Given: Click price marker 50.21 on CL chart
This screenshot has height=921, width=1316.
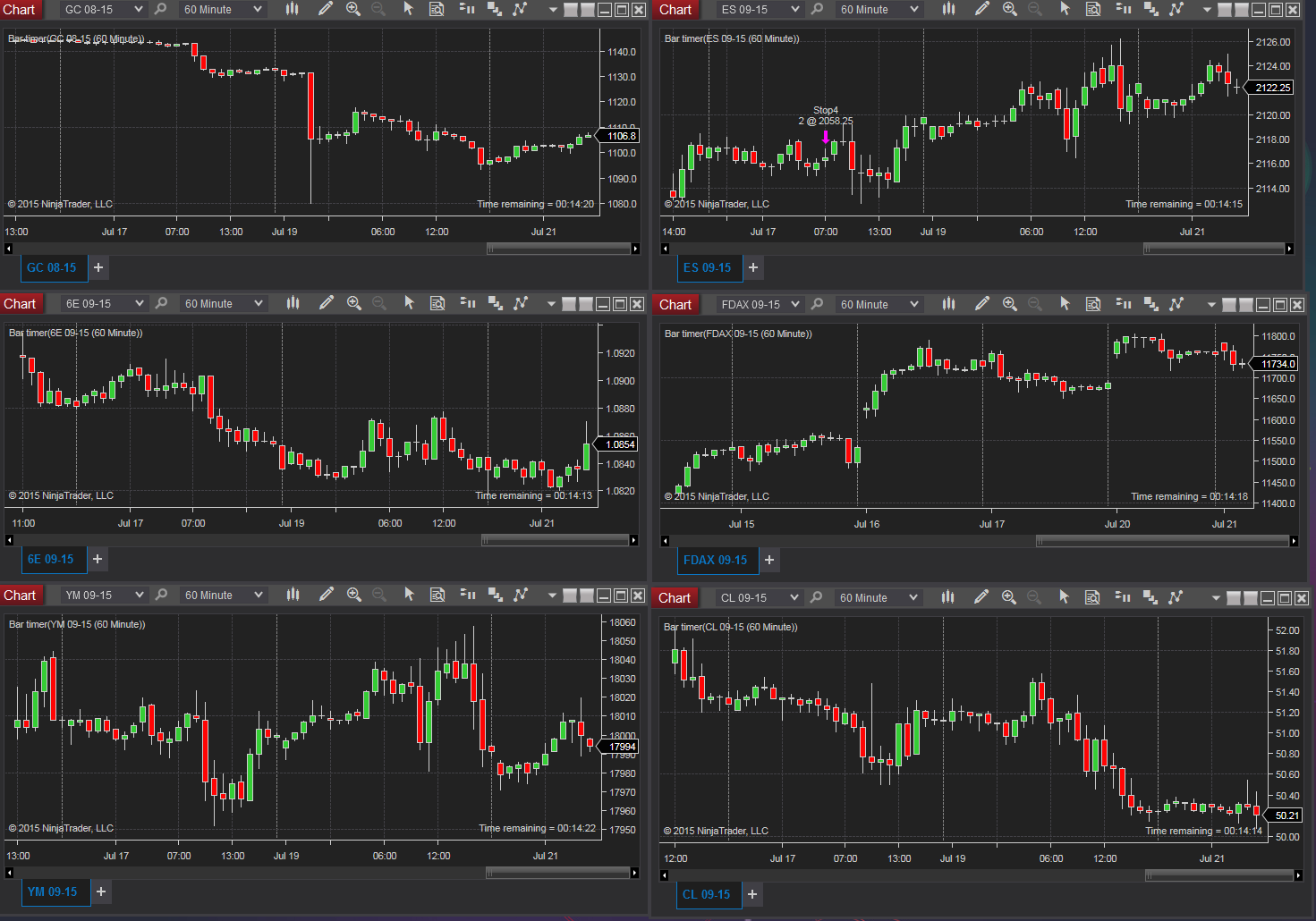Looking at the screenshot, I should [1285, 815].
